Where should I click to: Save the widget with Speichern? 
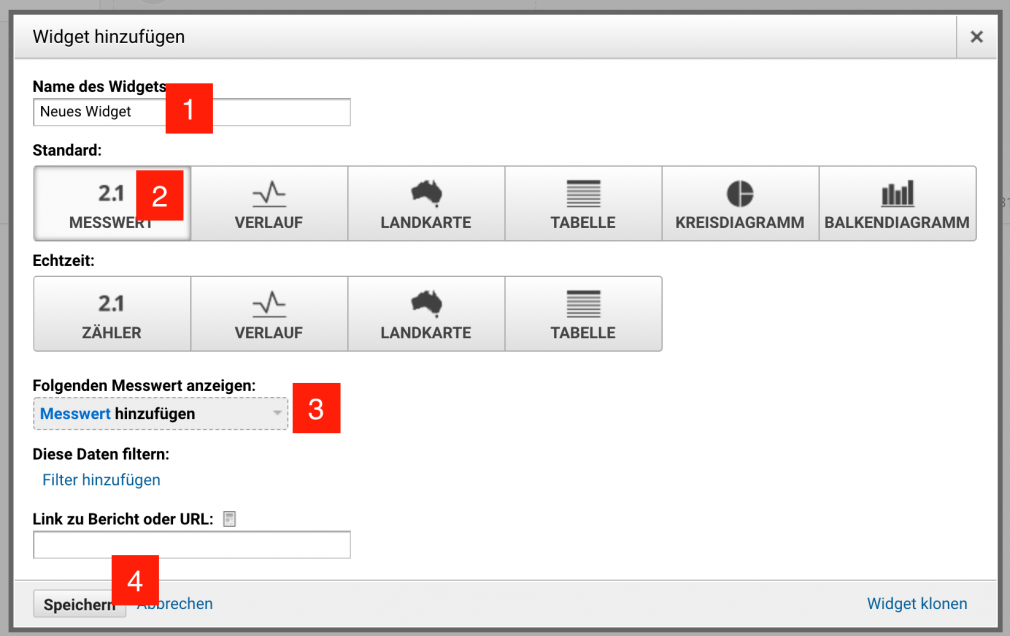coord(80,604)
